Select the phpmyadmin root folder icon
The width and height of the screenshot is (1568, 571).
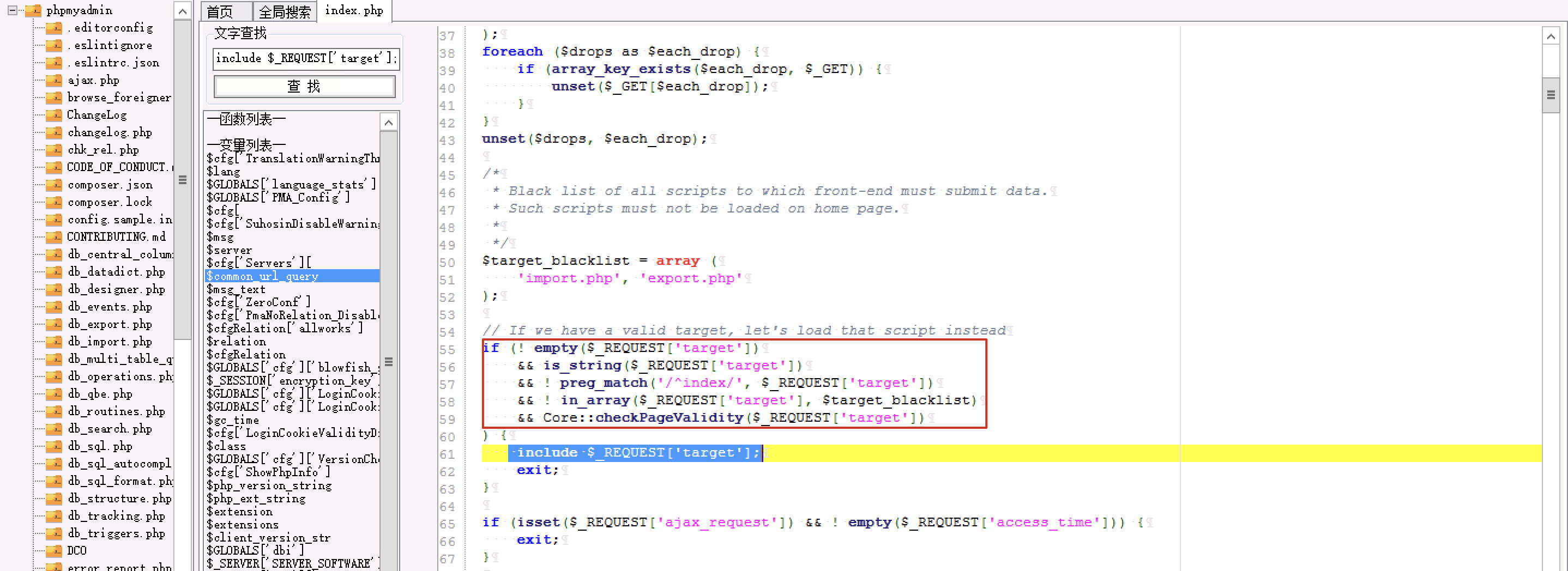coord(33,10)
